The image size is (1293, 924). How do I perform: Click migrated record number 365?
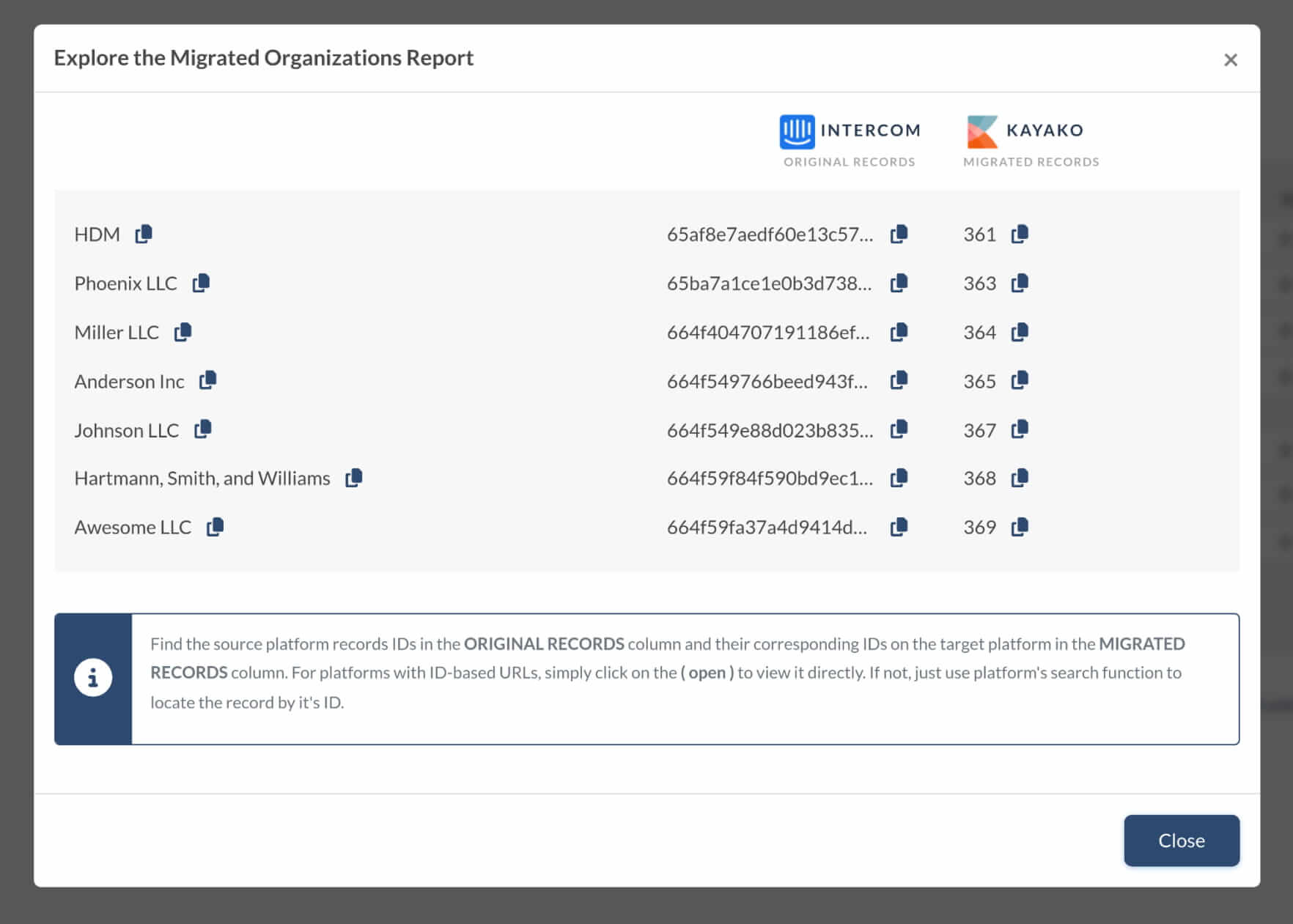pyautogui.click(x=979, y=382)
